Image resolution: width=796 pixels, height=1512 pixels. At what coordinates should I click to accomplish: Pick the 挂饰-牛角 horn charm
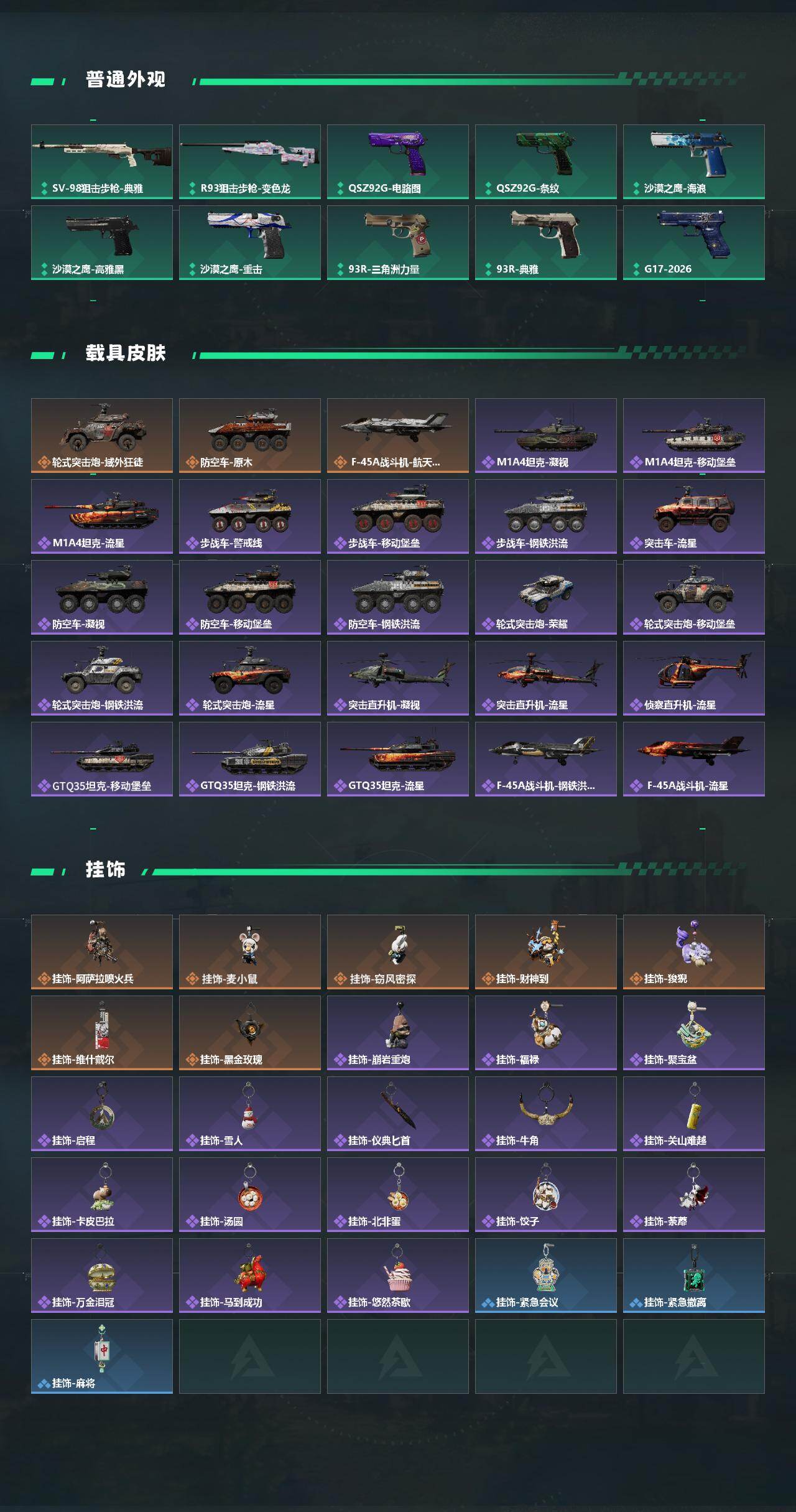pyautogui.click(x=546, y=1114)
